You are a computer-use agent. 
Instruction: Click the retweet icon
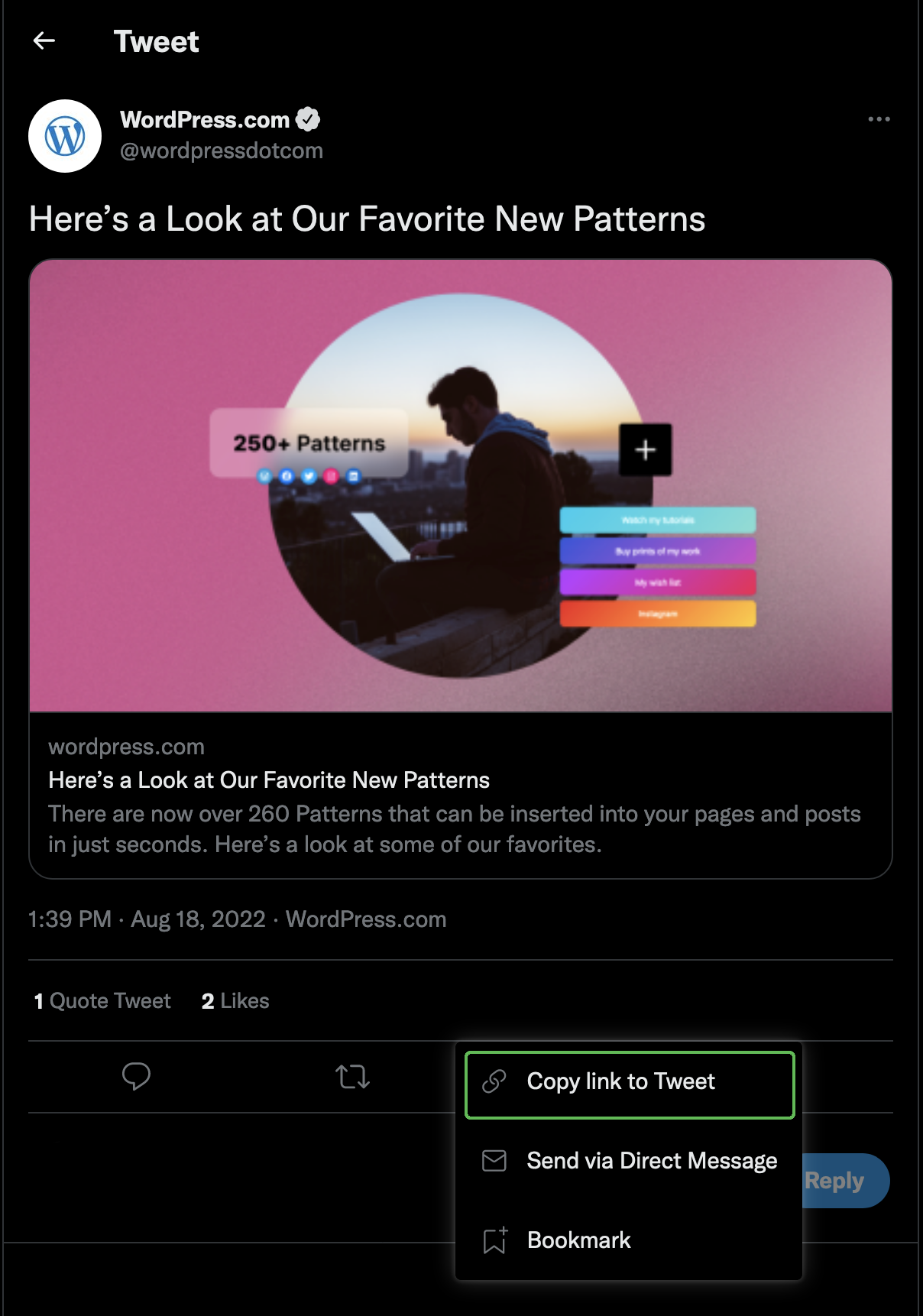pyautogui.click(x=352, y=1077)
